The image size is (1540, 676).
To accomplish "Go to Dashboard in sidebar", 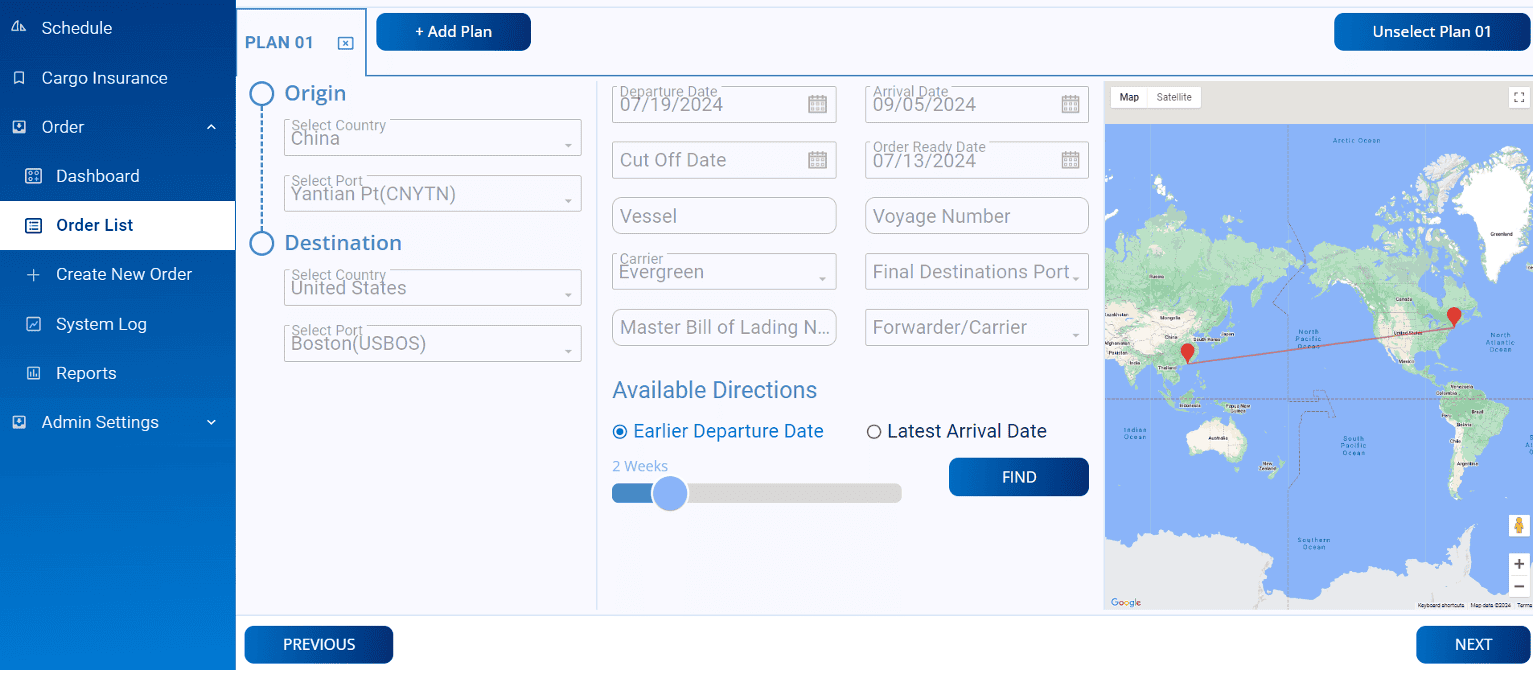I will click(x=117, y=176).
